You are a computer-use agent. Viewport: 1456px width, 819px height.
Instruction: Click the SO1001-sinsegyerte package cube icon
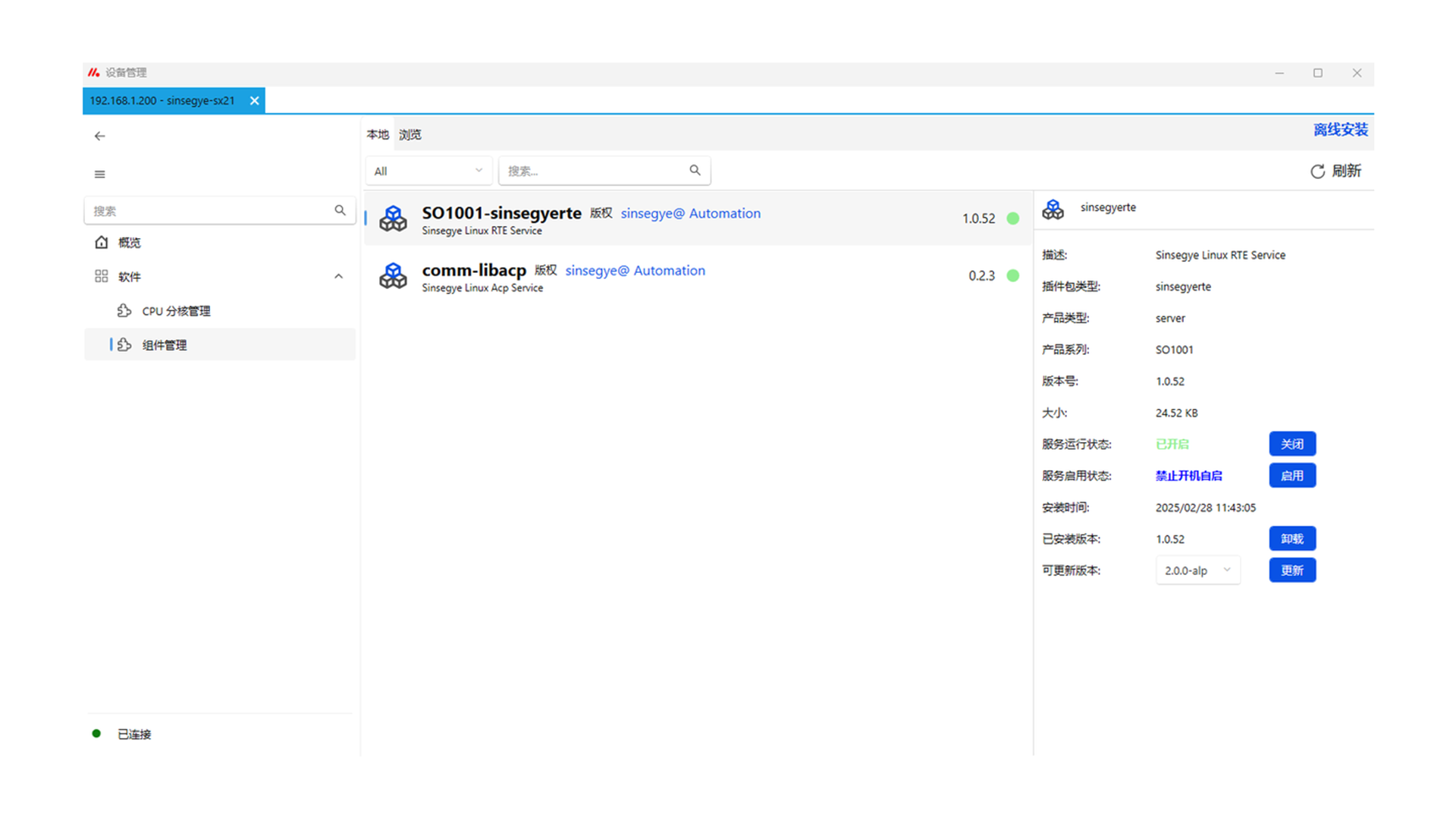coord(393,218)
